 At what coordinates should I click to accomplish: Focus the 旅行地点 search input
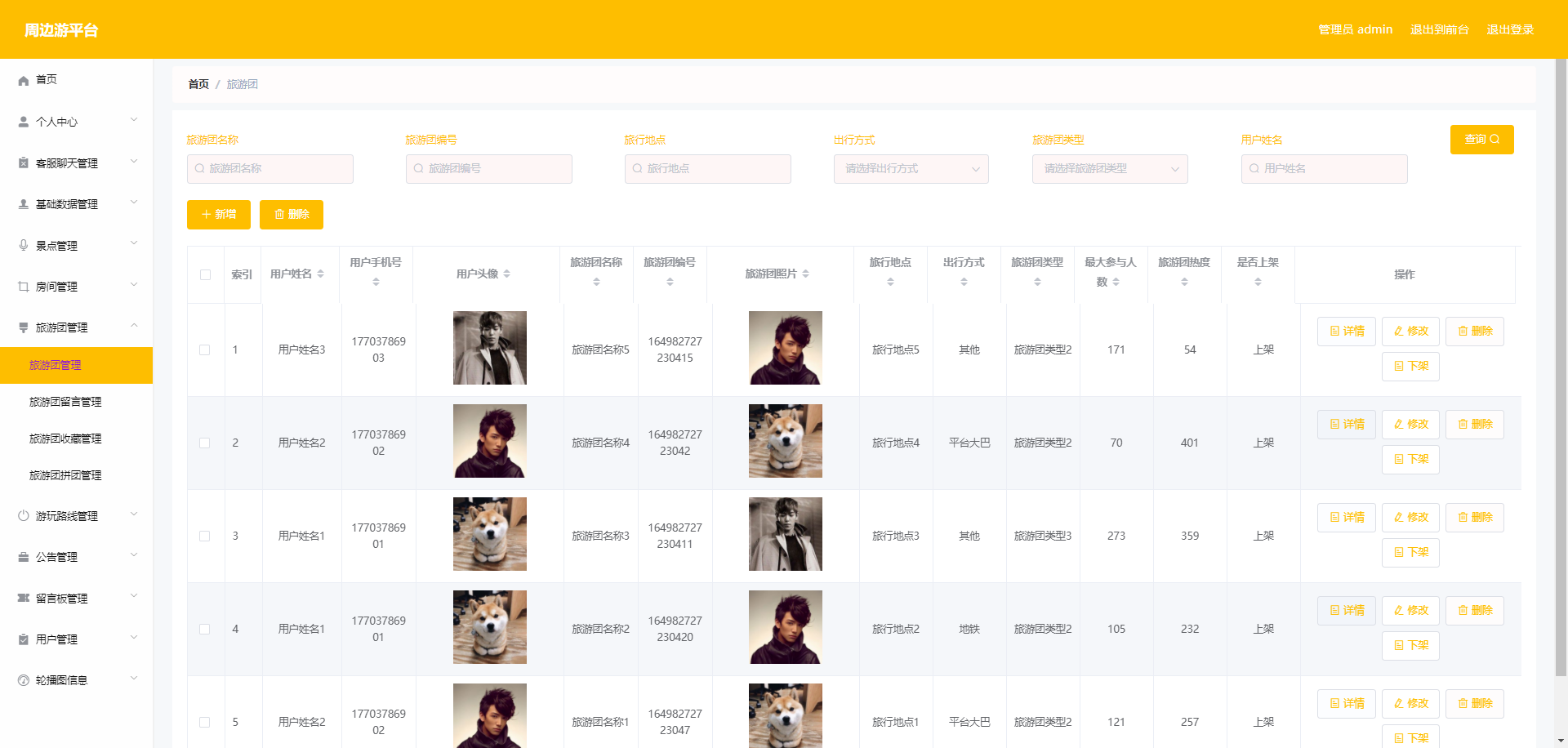pyautogui.click(x=708, y=169)
